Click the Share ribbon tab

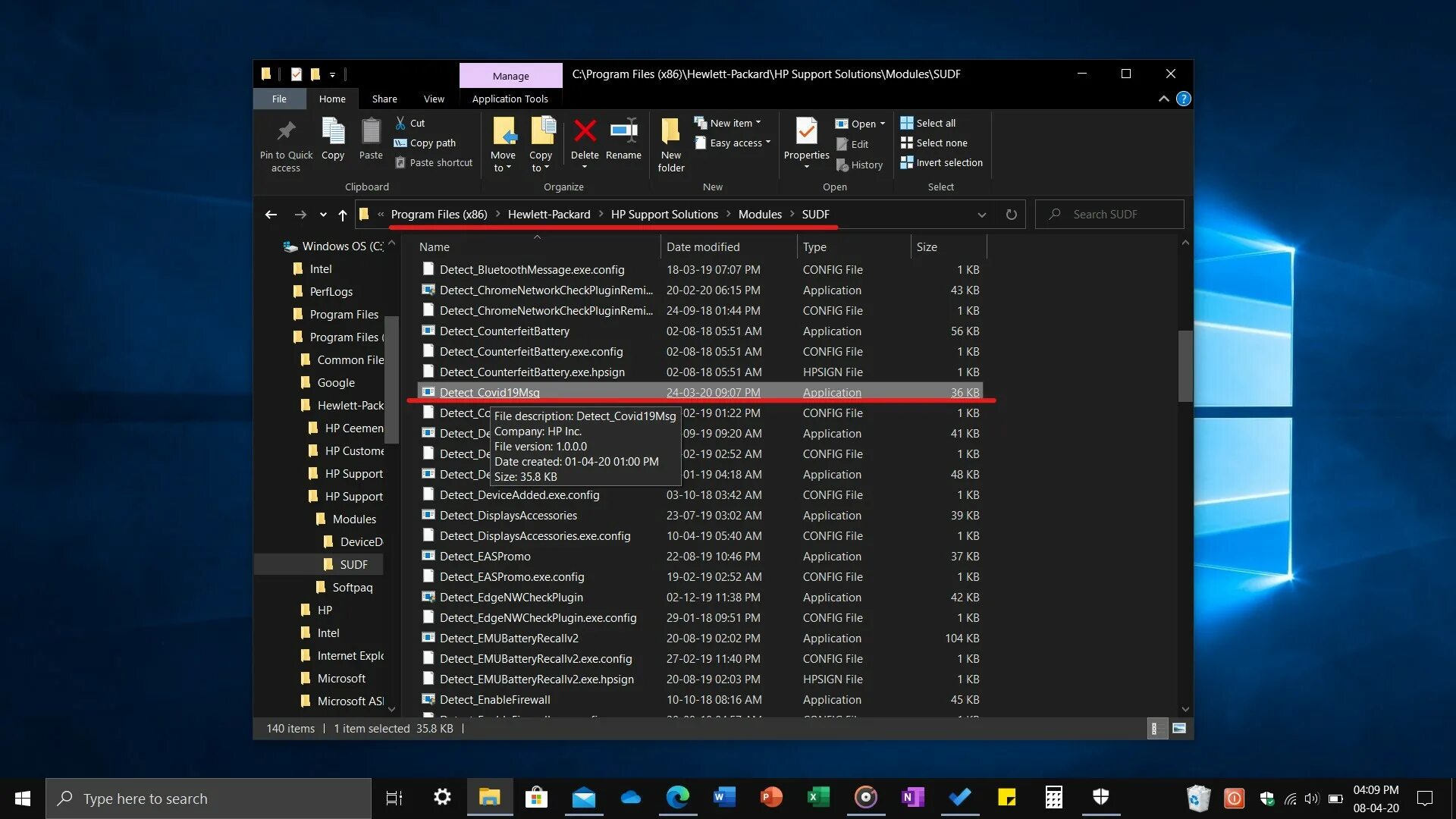pyautogui.click(x=384, y=98)
